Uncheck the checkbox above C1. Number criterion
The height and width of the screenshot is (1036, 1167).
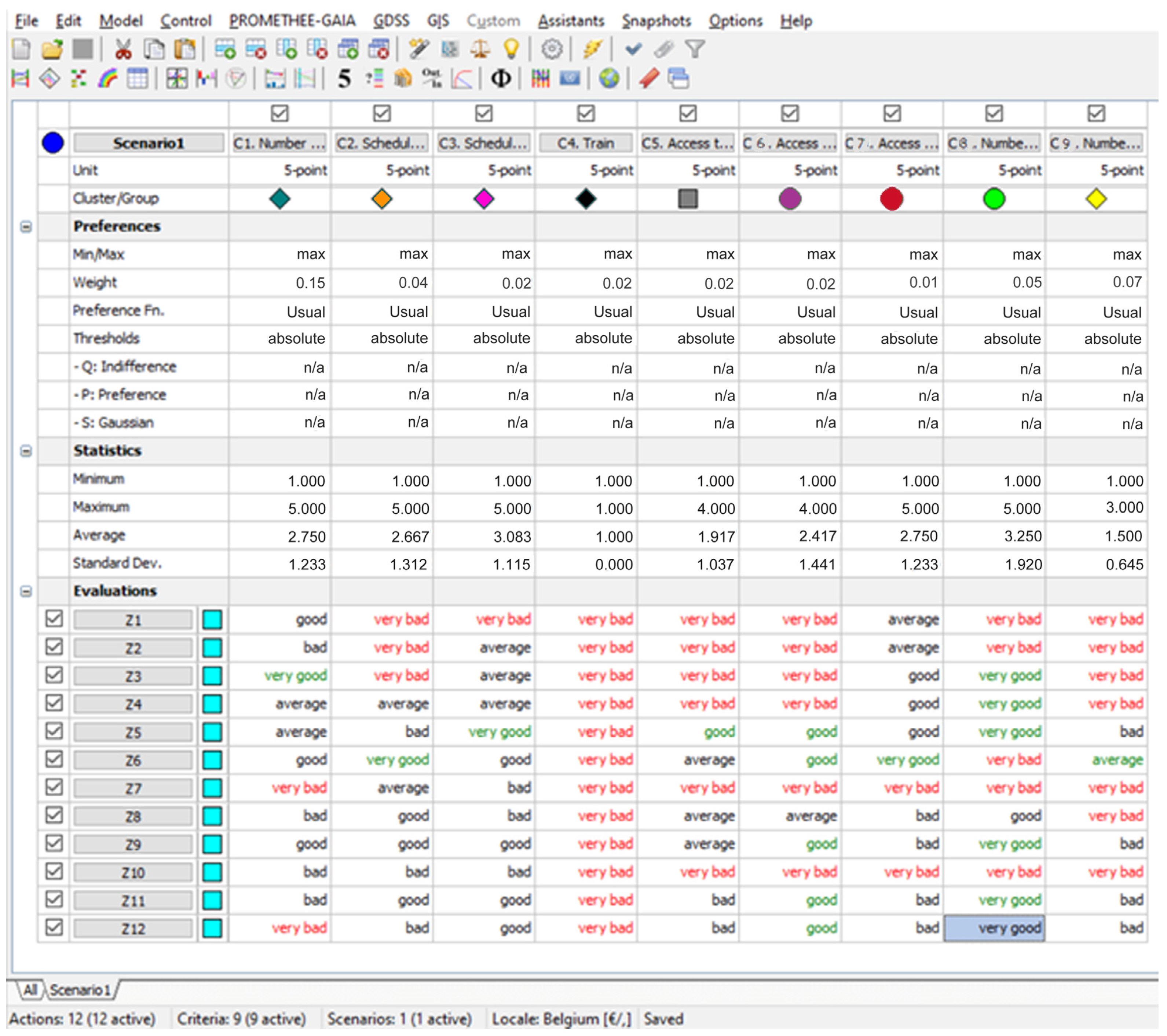pos(280,113)
